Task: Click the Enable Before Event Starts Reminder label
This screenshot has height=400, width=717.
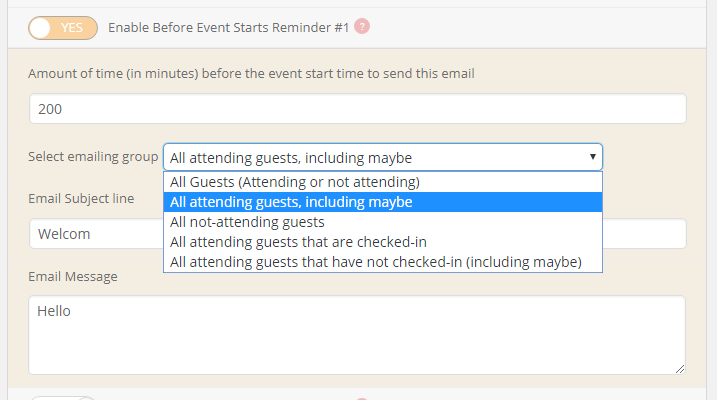Action: click(229, 27)
